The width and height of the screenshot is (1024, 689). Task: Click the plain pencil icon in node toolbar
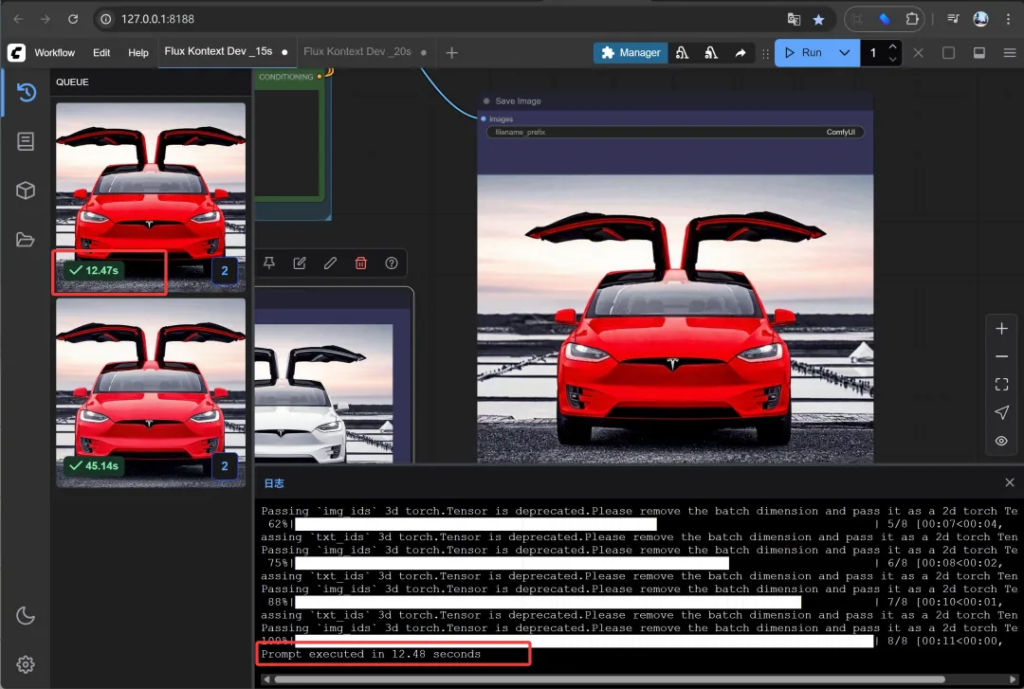[x=330, y=263]
